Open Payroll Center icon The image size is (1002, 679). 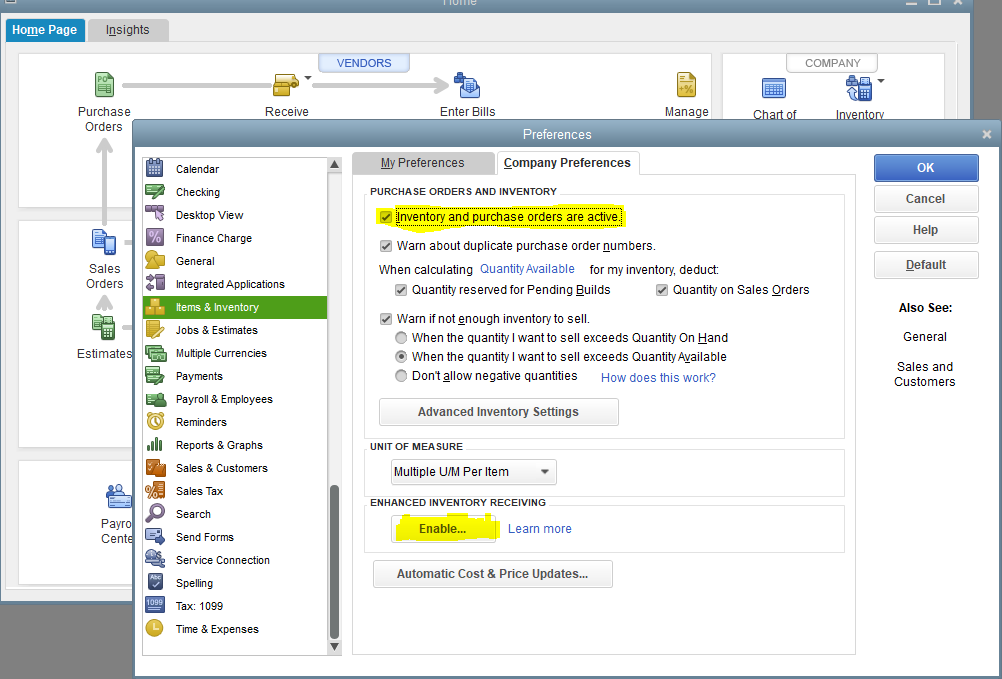119,496
